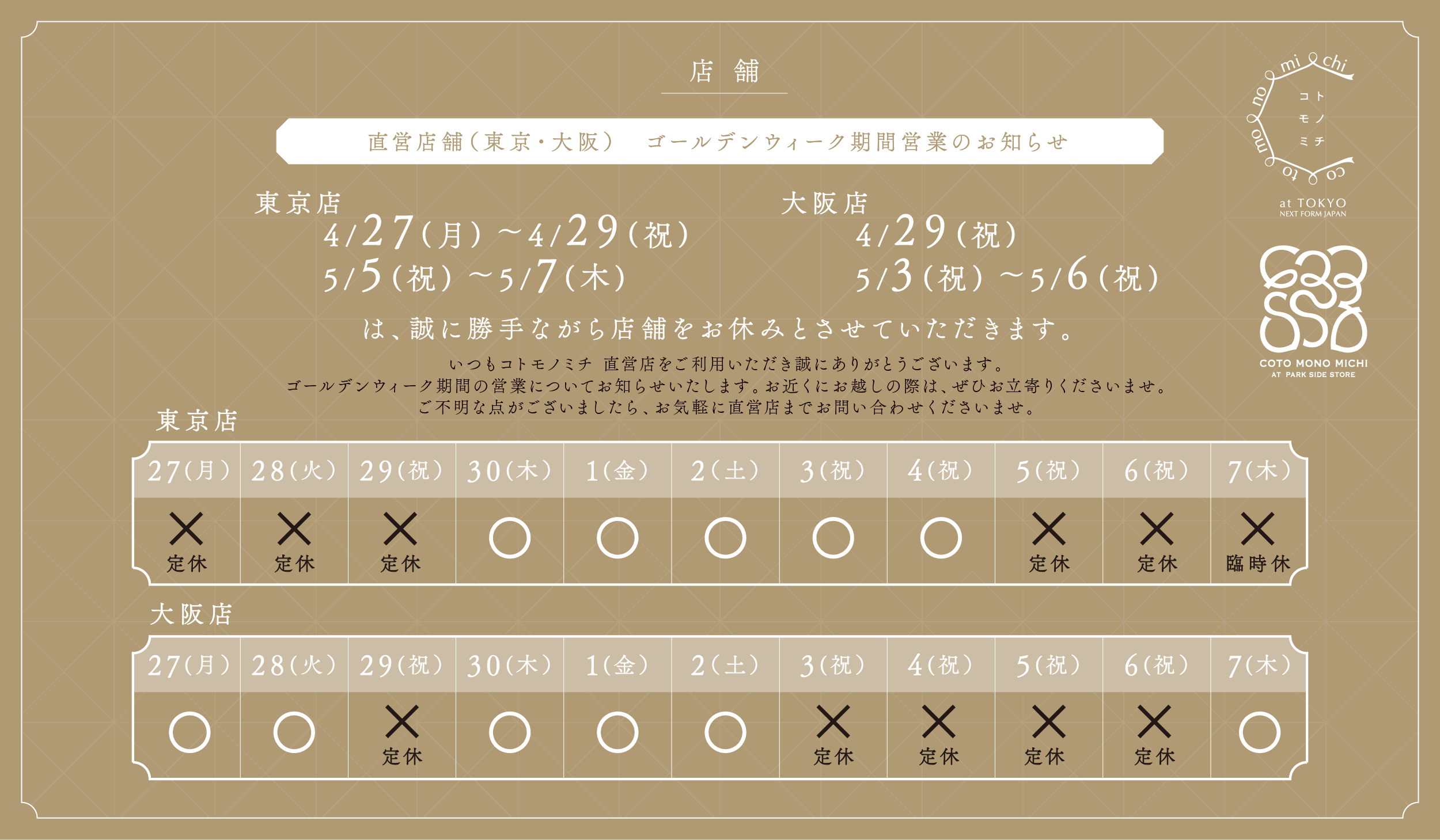Click the Tokyo closure date 4/27(月)

click(x=402, y=233)
